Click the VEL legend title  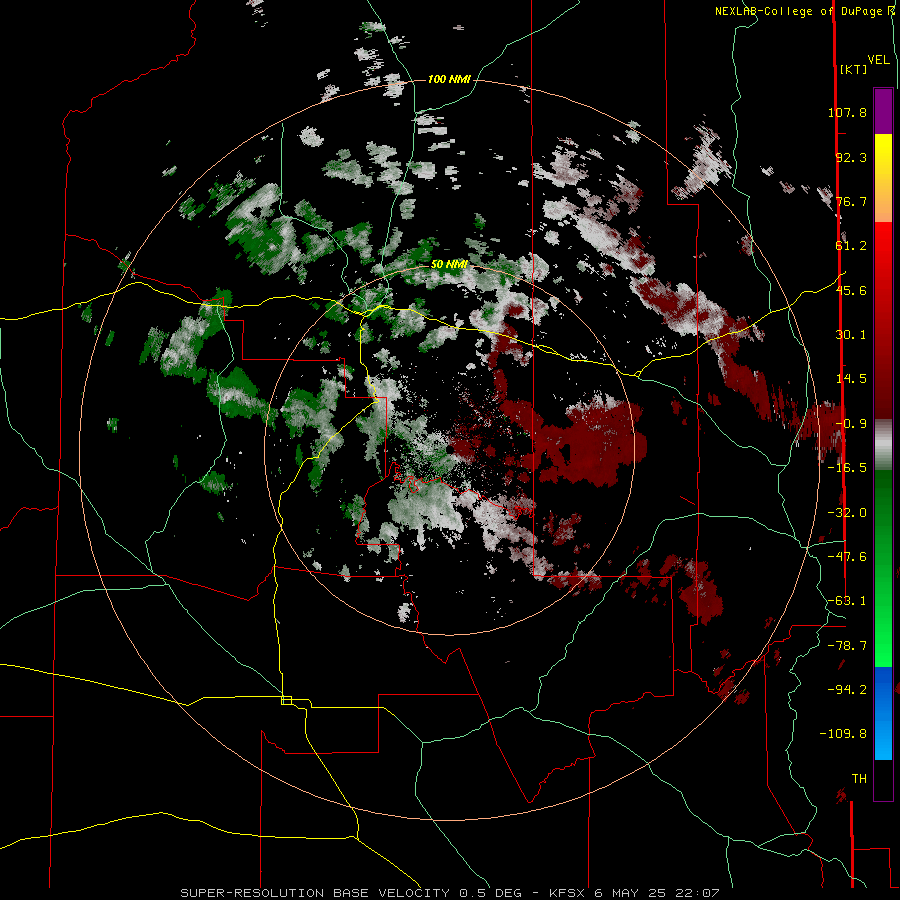coord(878,59)
